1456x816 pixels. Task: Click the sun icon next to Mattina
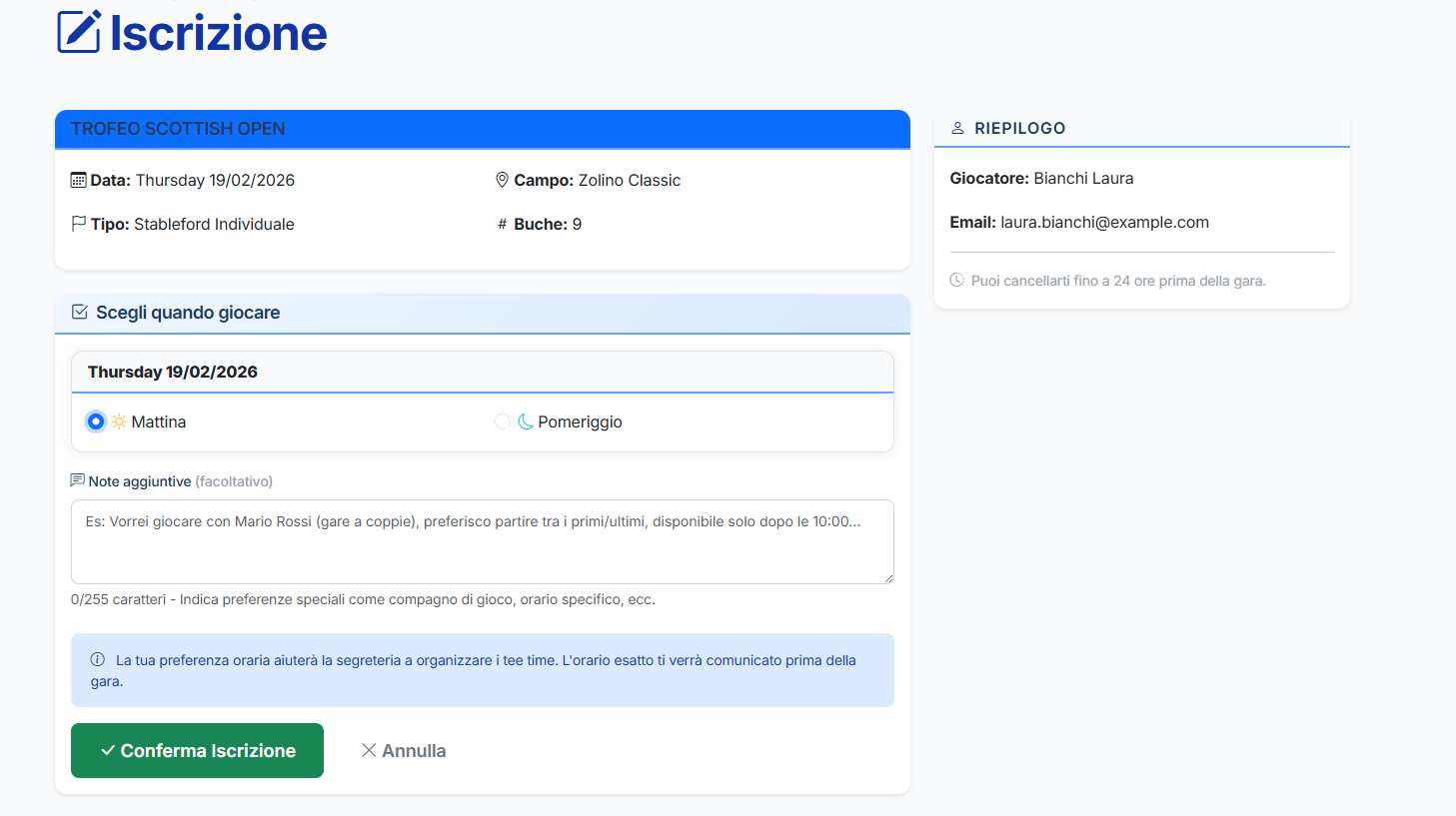[119, 420]
